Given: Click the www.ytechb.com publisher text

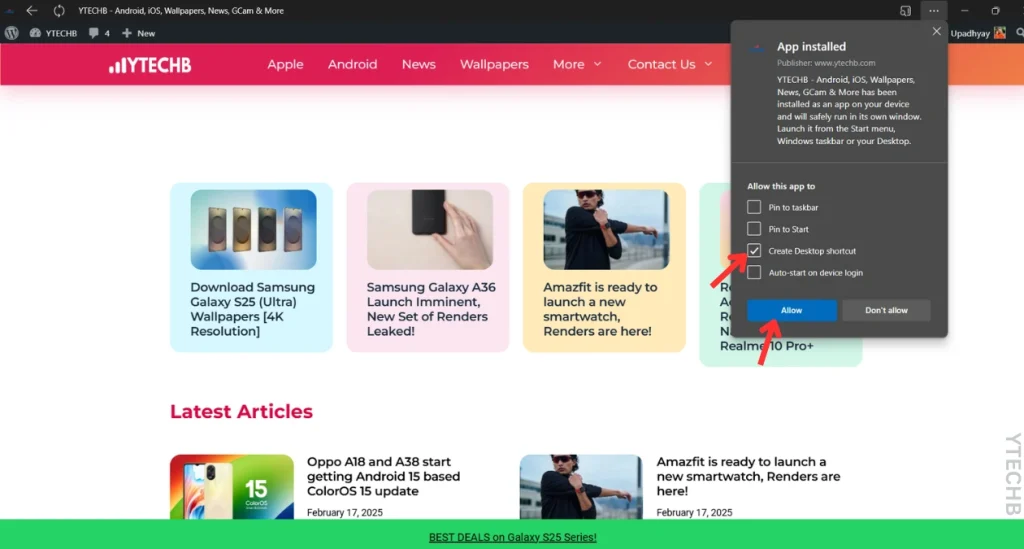Looking at the screenshot, I should [x=844, y=63].
